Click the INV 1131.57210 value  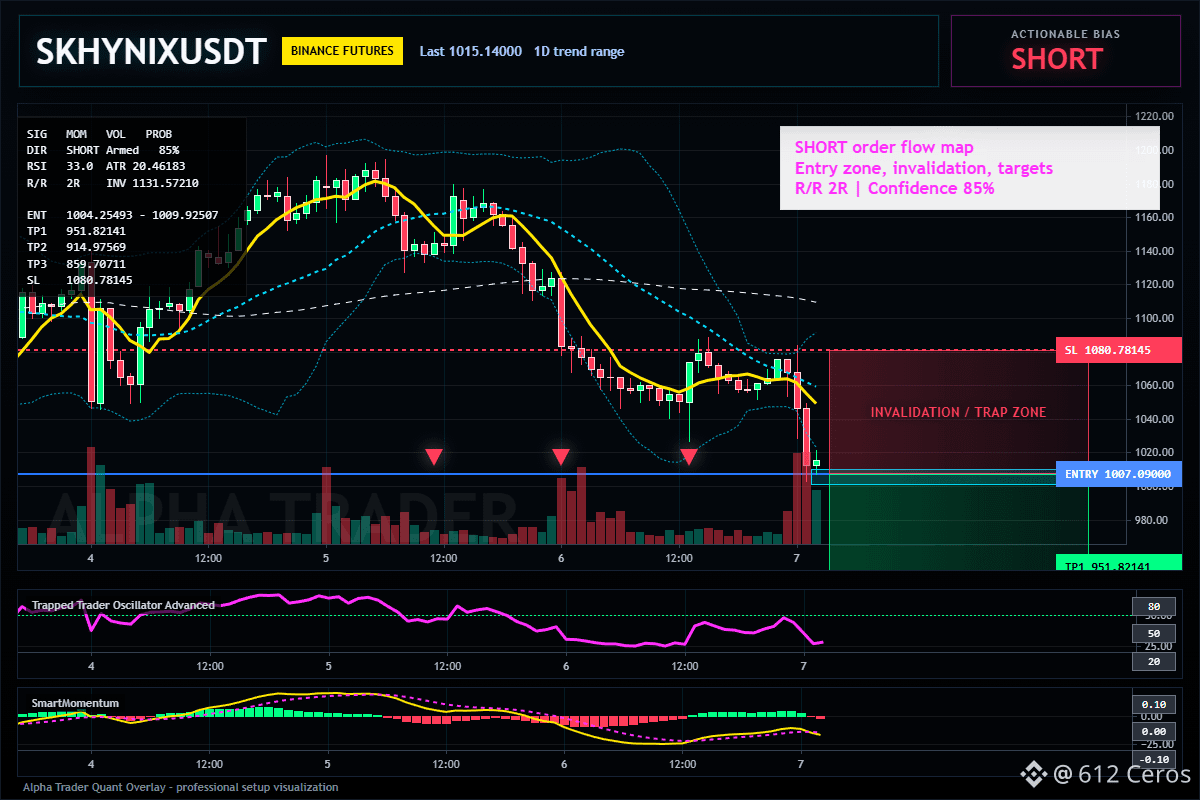[x=152, y=184]
